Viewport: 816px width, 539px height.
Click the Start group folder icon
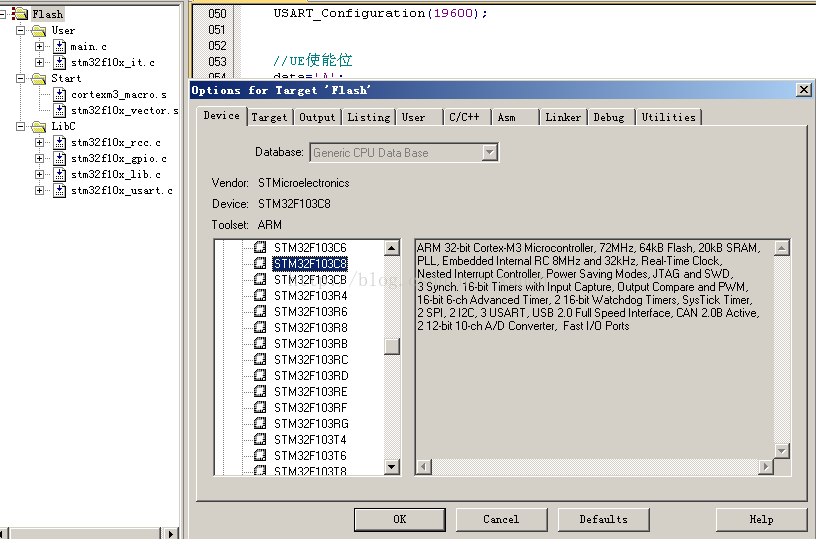pyautogui.click(x=39, y=79)
